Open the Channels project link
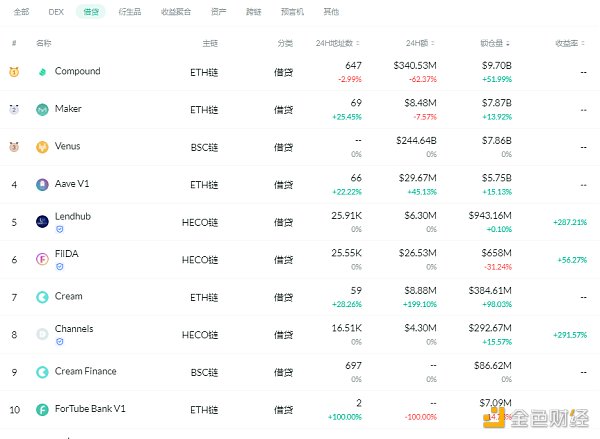This screenshot has height=439, width=600. (x=74, y=329)
